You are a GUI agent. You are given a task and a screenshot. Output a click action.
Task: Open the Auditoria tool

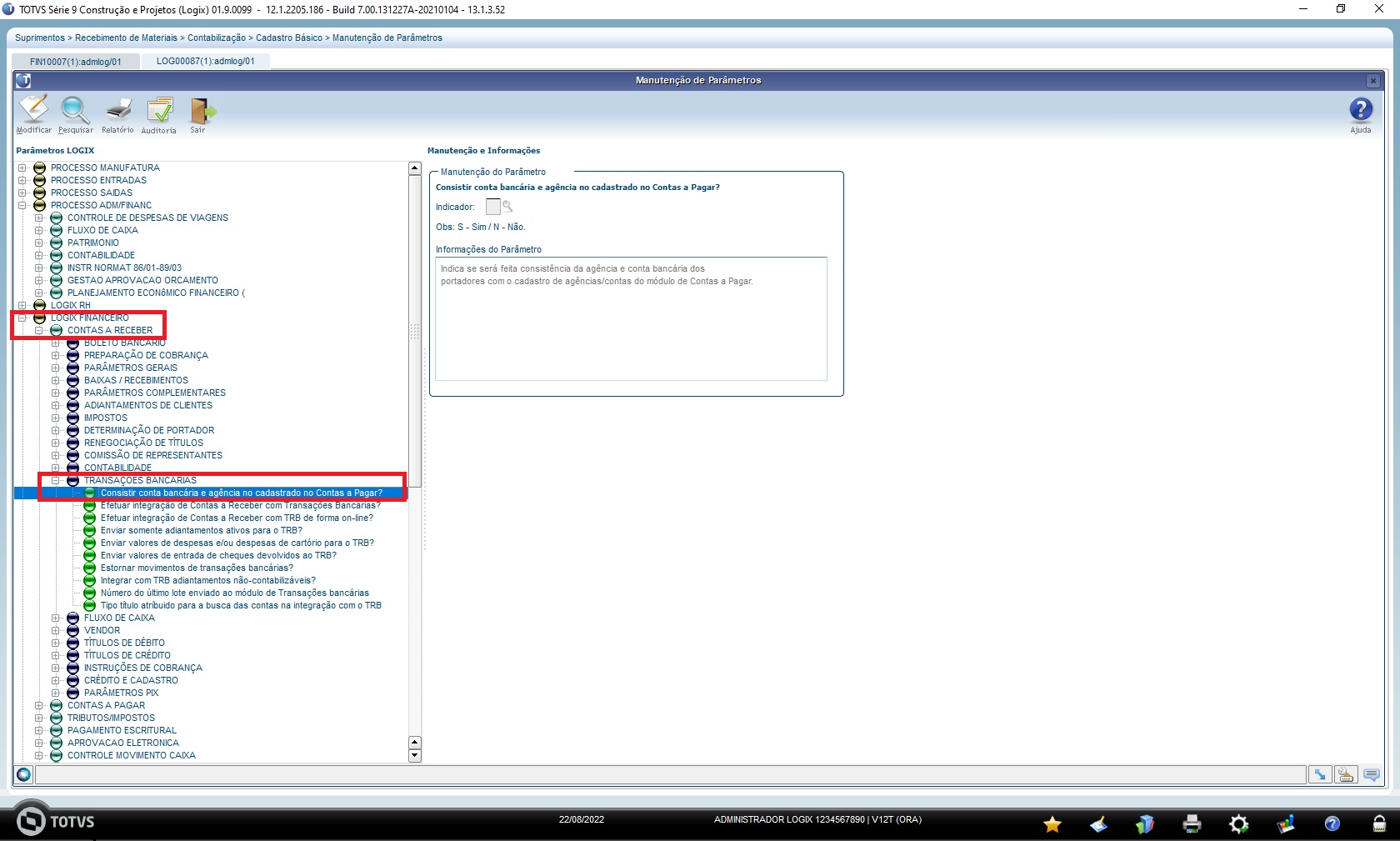158,111
